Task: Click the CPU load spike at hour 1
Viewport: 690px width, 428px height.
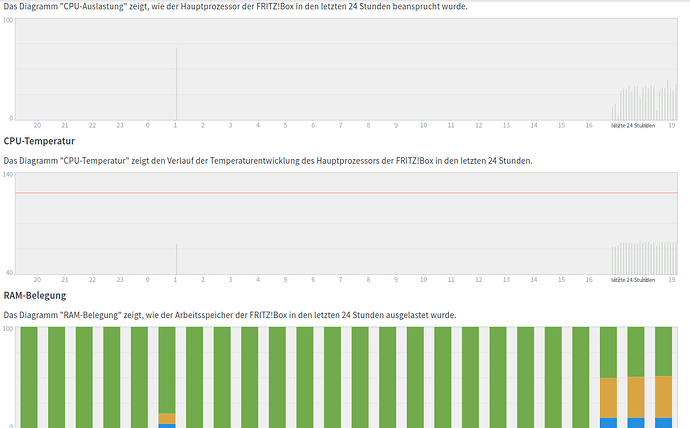Action: pyautogui.click(x=176, y=84)
